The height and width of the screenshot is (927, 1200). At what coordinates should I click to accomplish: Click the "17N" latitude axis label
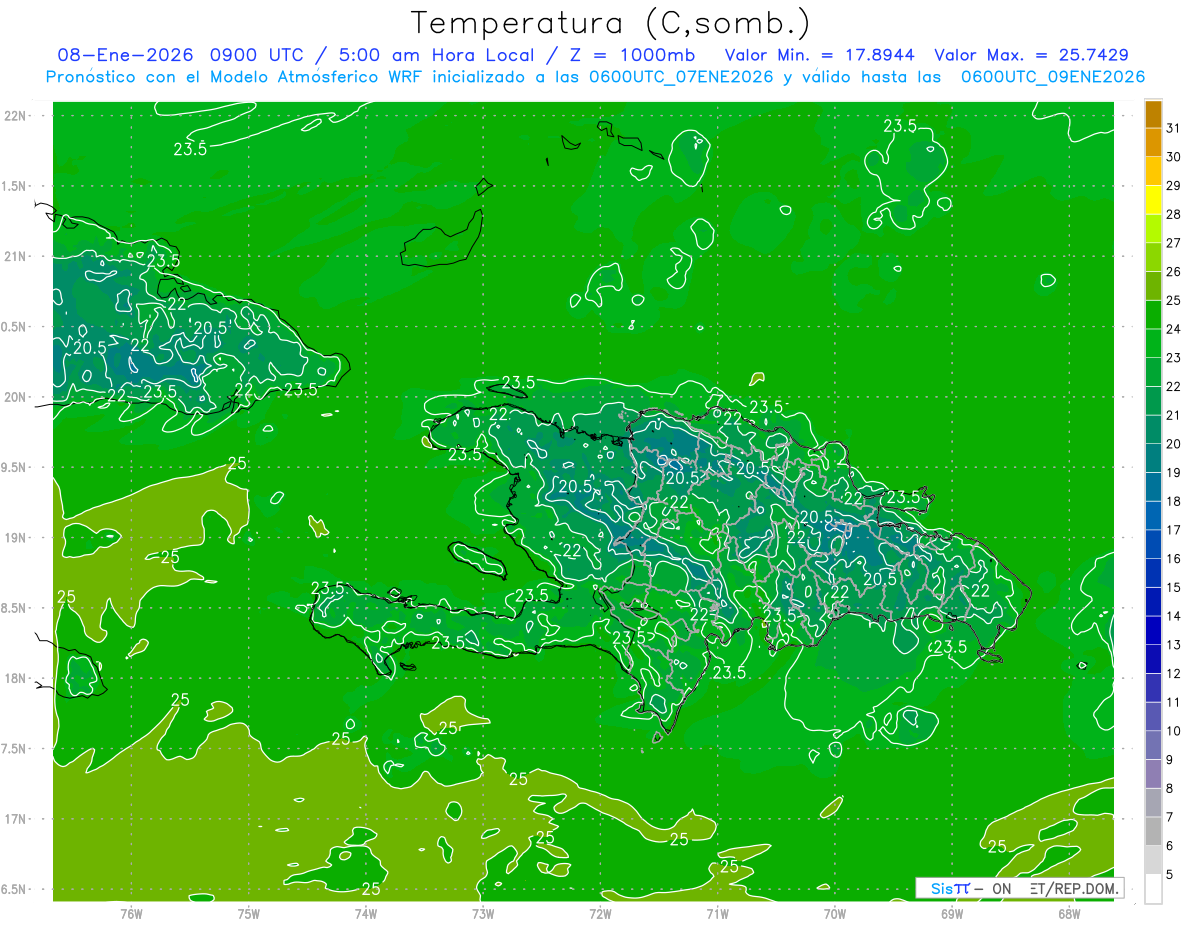(17, 819)
